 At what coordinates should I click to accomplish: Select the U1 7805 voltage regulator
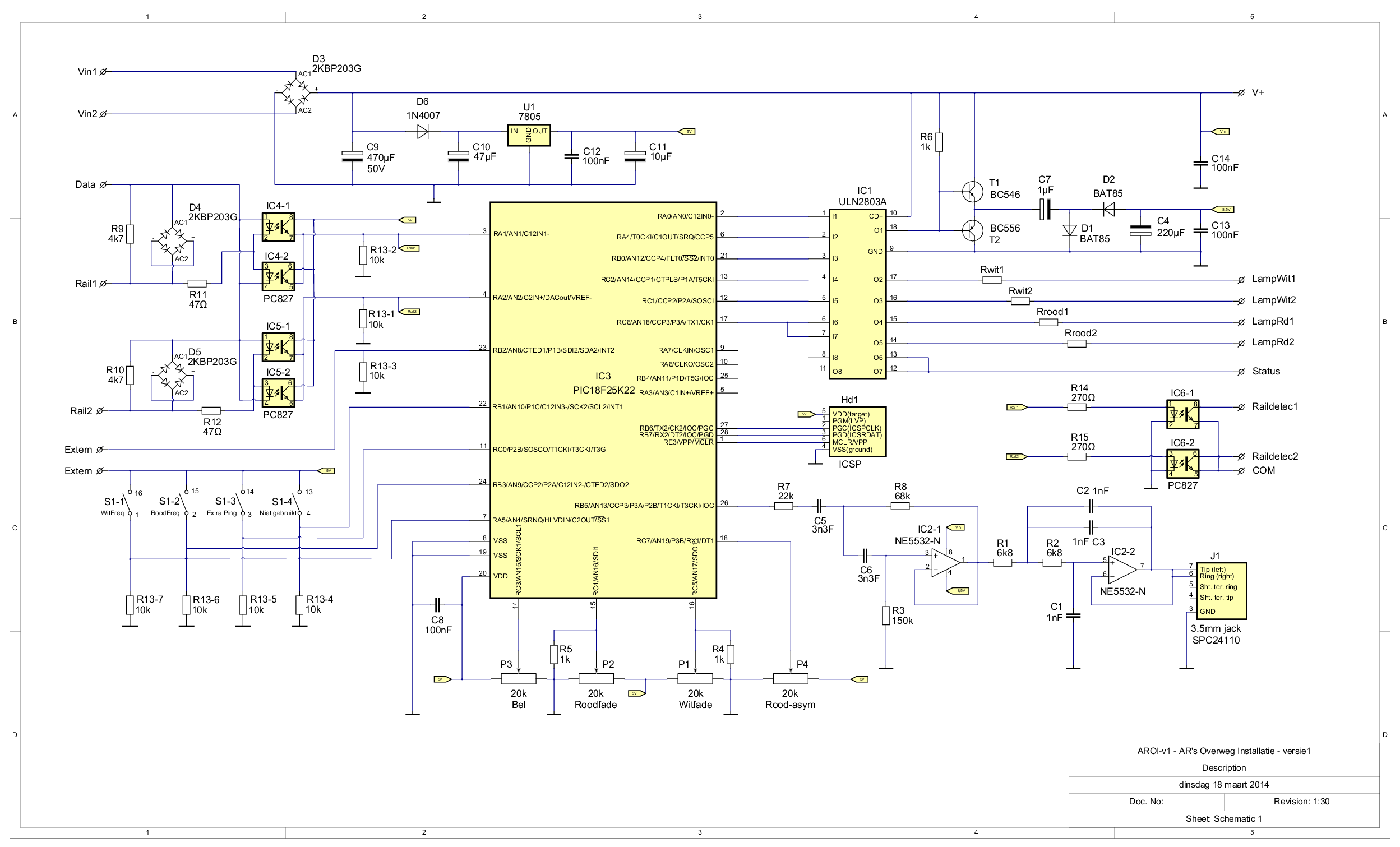click(x=528, y=135)
